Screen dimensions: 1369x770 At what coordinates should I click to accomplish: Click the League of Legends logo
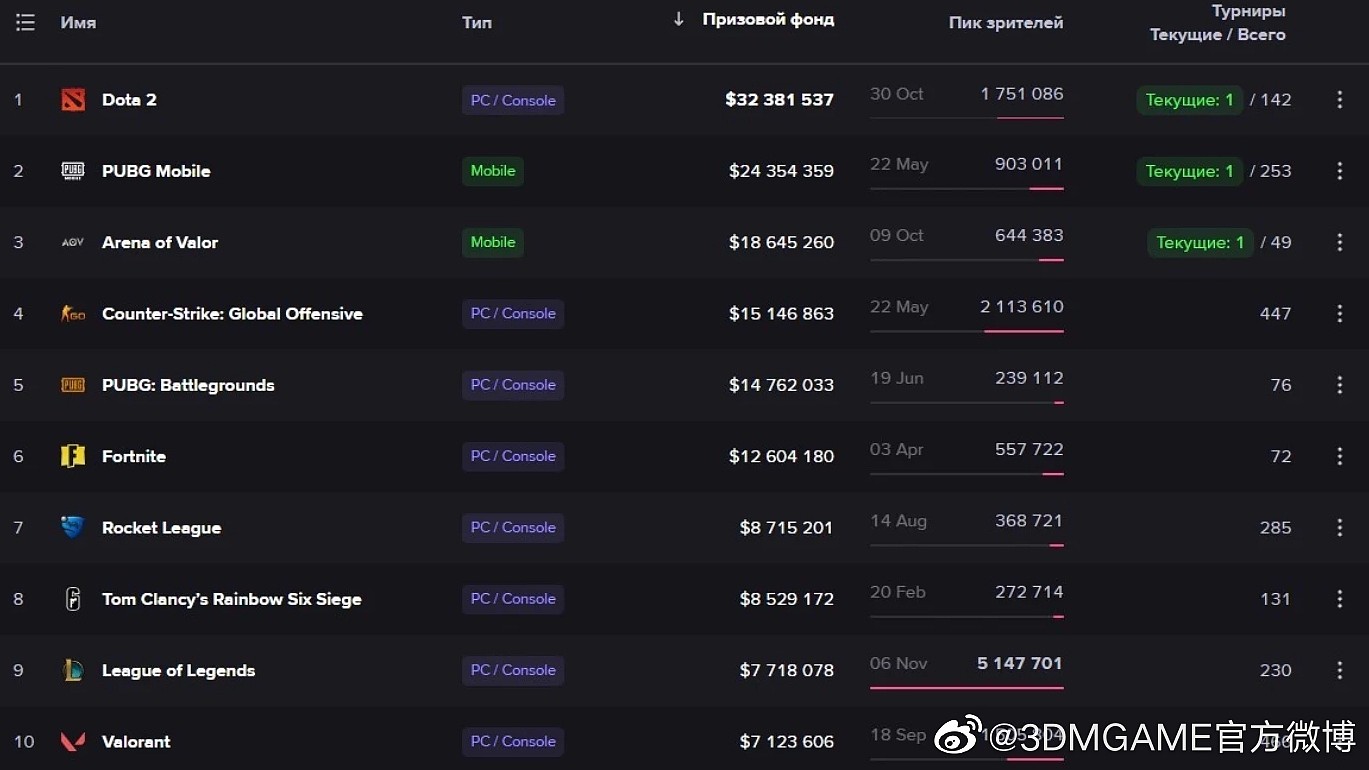click(x=73, y=670)
